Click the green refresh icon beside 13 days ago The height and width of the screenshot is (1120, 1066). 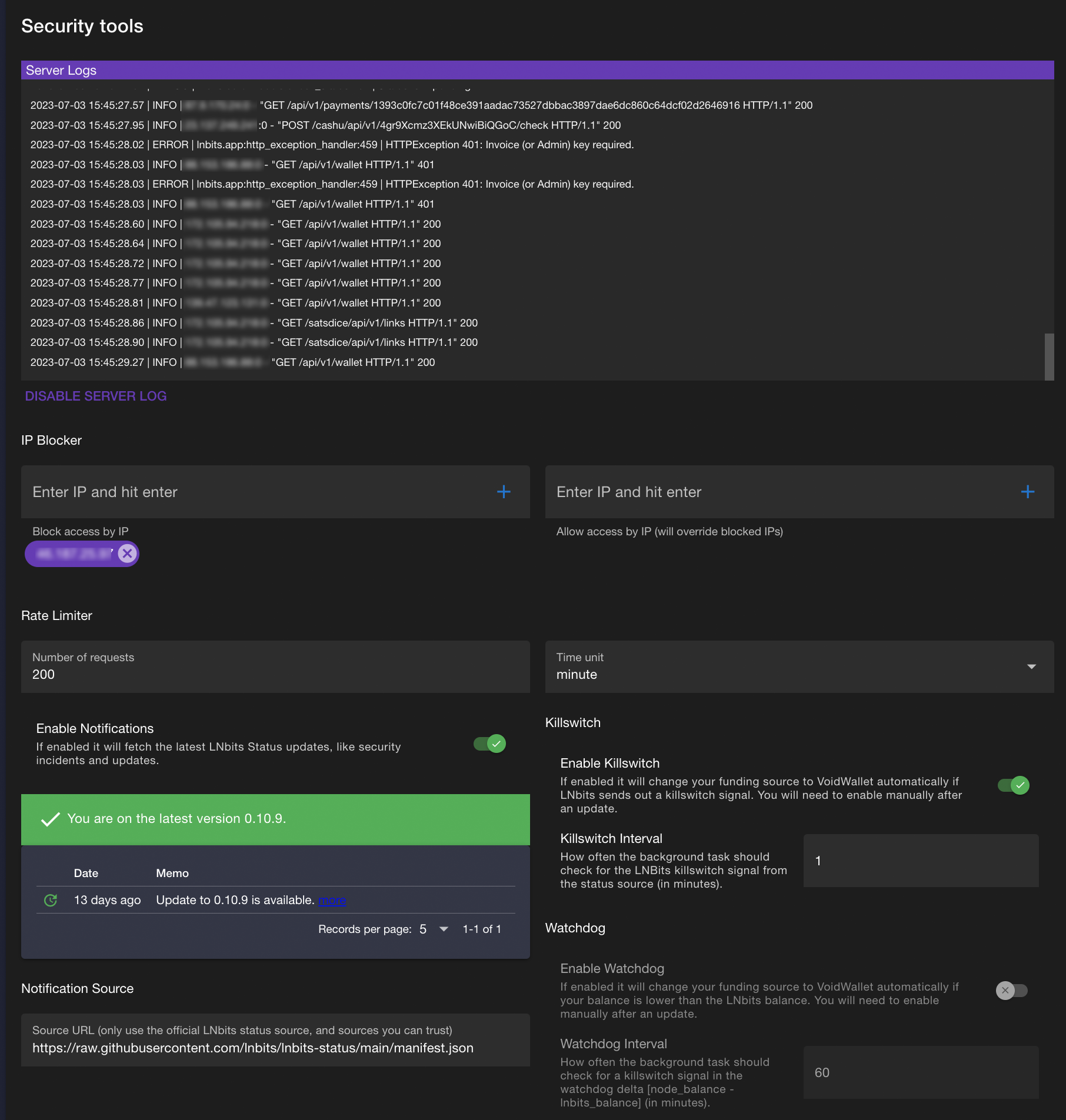tap(51, 900)
